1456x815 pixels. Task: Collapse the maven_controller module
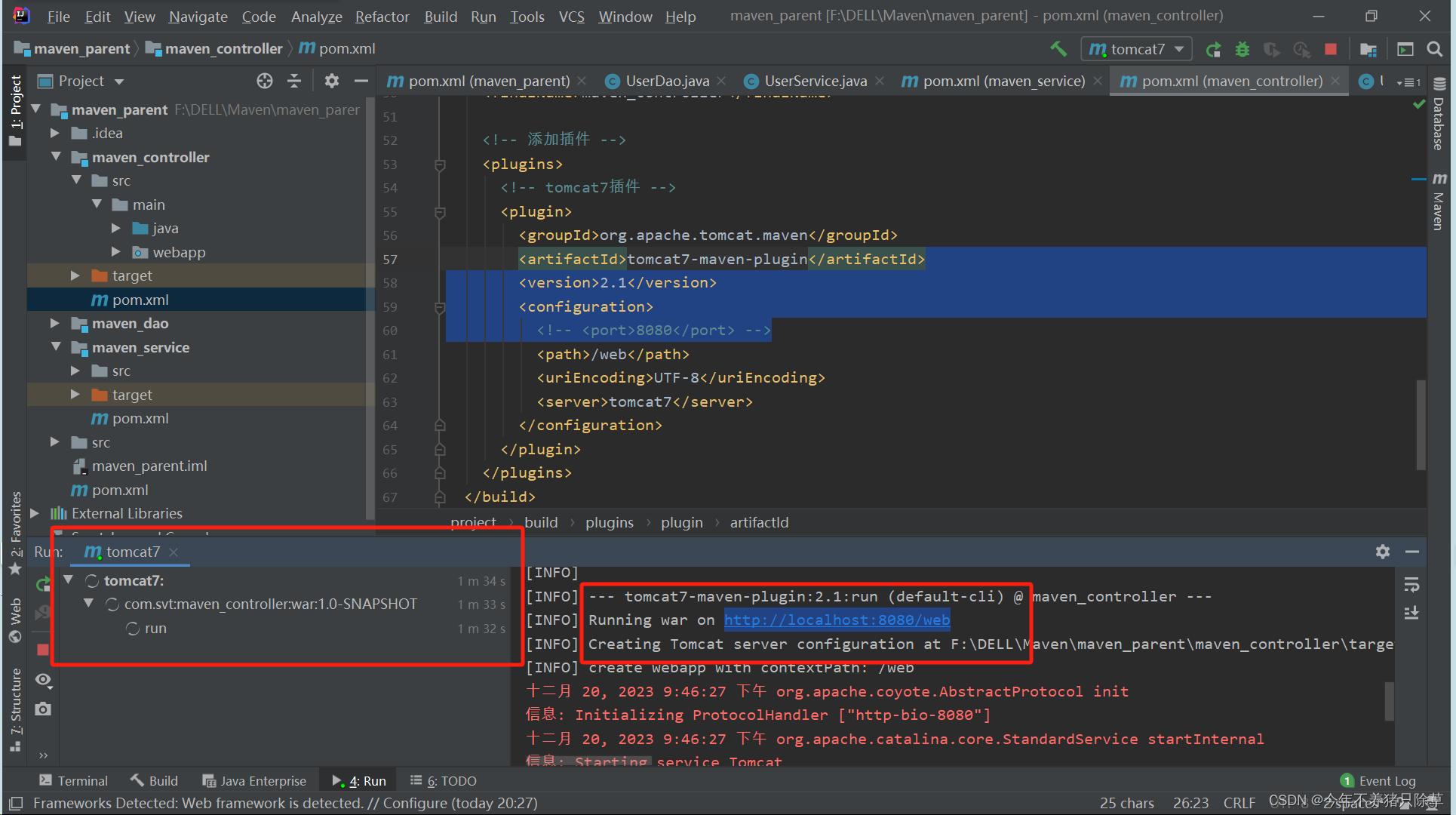(x=56, y=157)
